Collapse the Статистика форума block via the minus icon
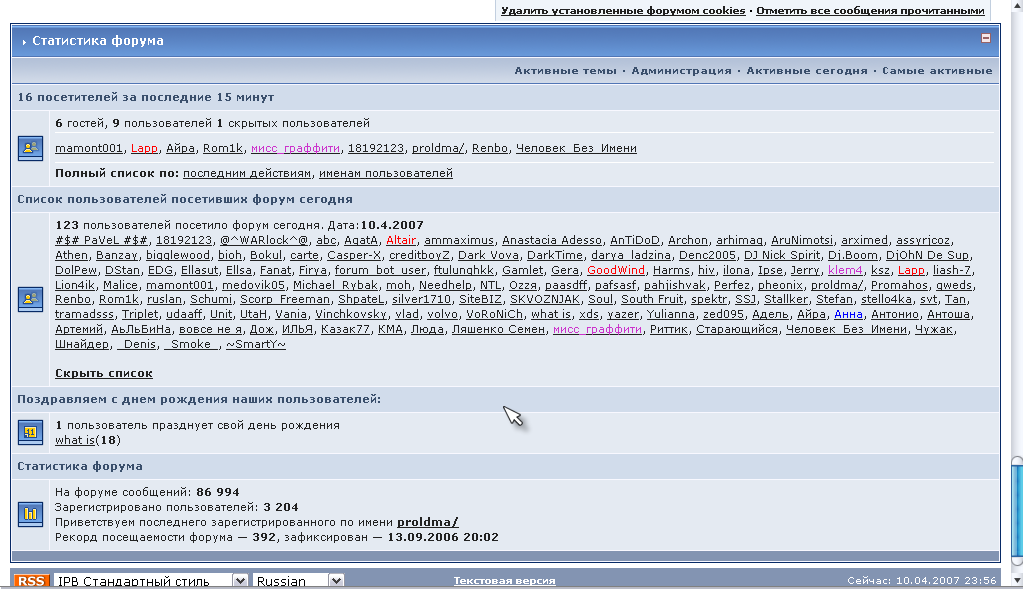The image size is (1023, 589). tap(986, 39)
